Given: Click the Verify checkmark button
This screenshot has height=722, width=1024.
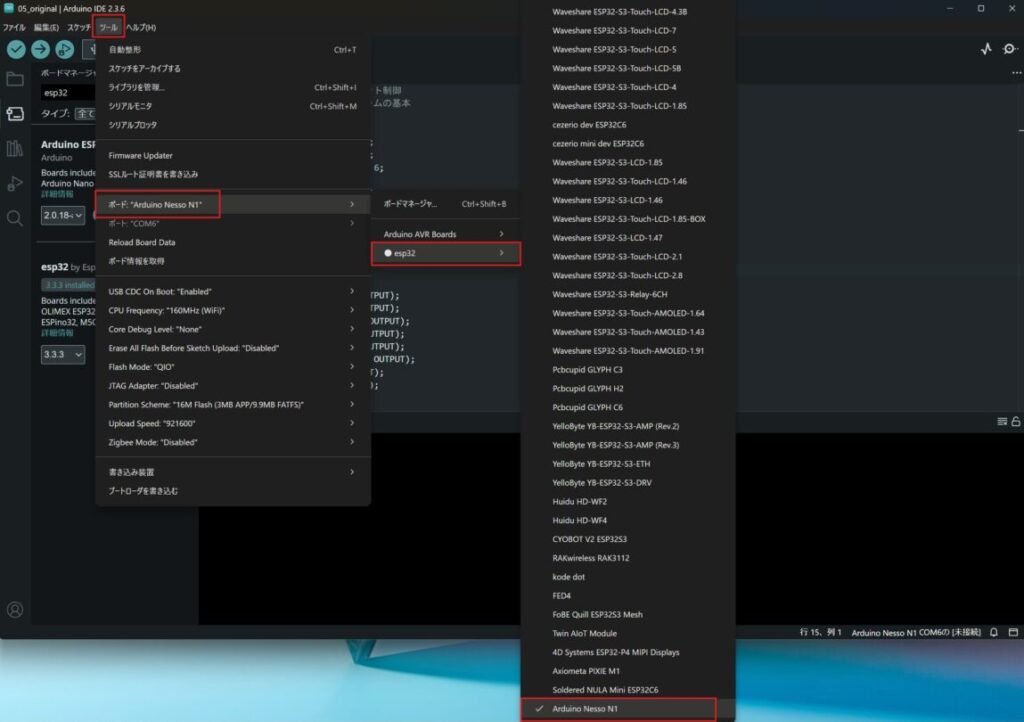Looking at the screenshot, I should 16,49.
